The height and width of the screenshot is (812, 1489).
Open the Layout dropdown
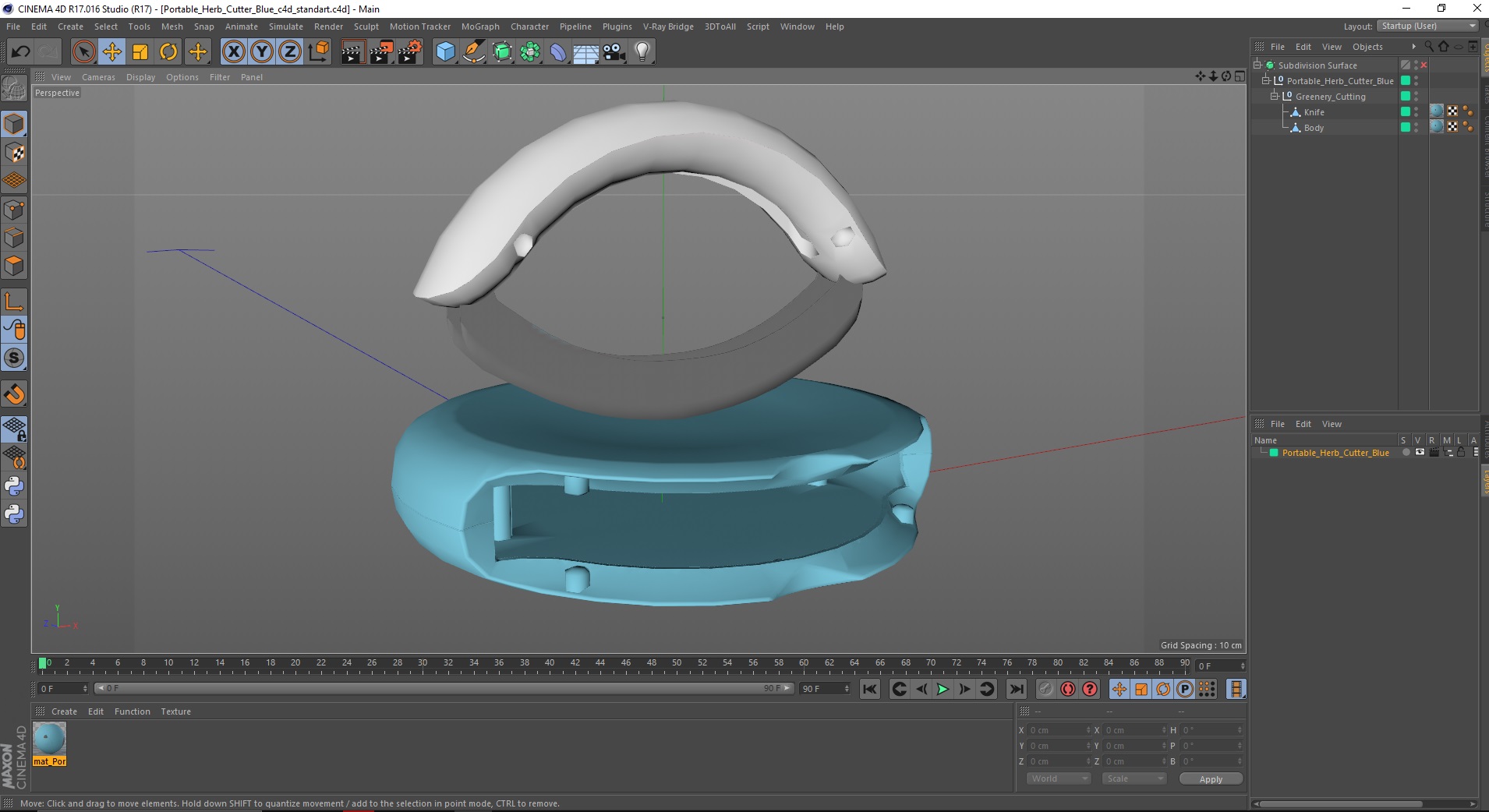coord(1427,26)
